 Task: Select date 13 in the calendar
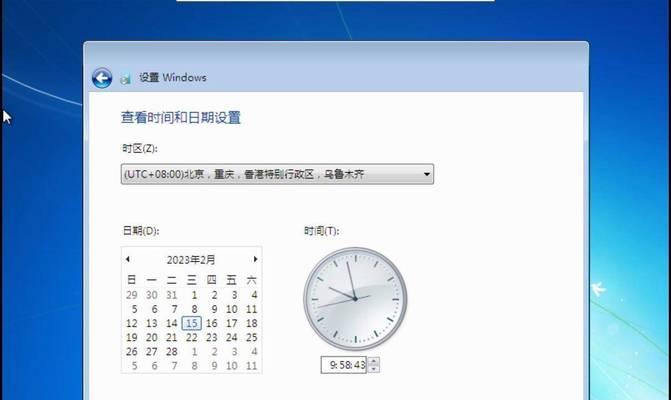pos(152,323)
